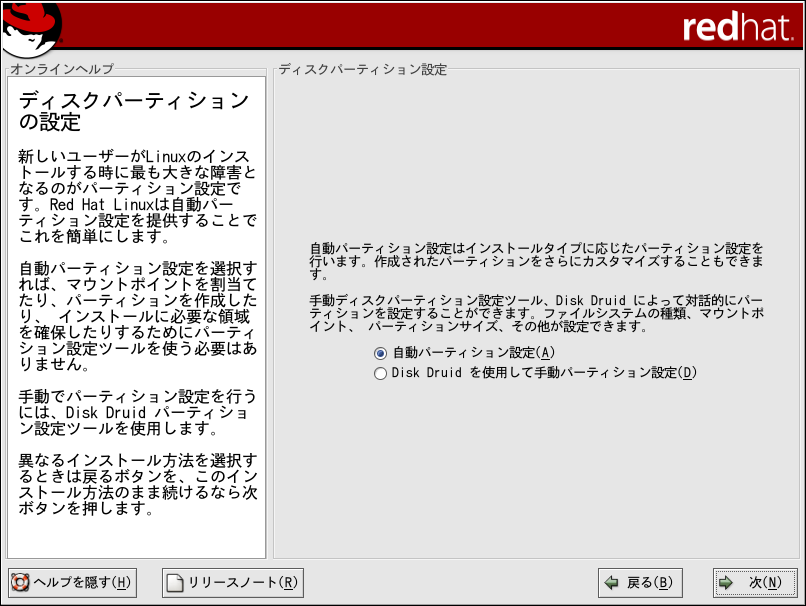Select the 自動パーティション設定(A) radio button
Screen dimensions: 806x606
coord(380,353)
